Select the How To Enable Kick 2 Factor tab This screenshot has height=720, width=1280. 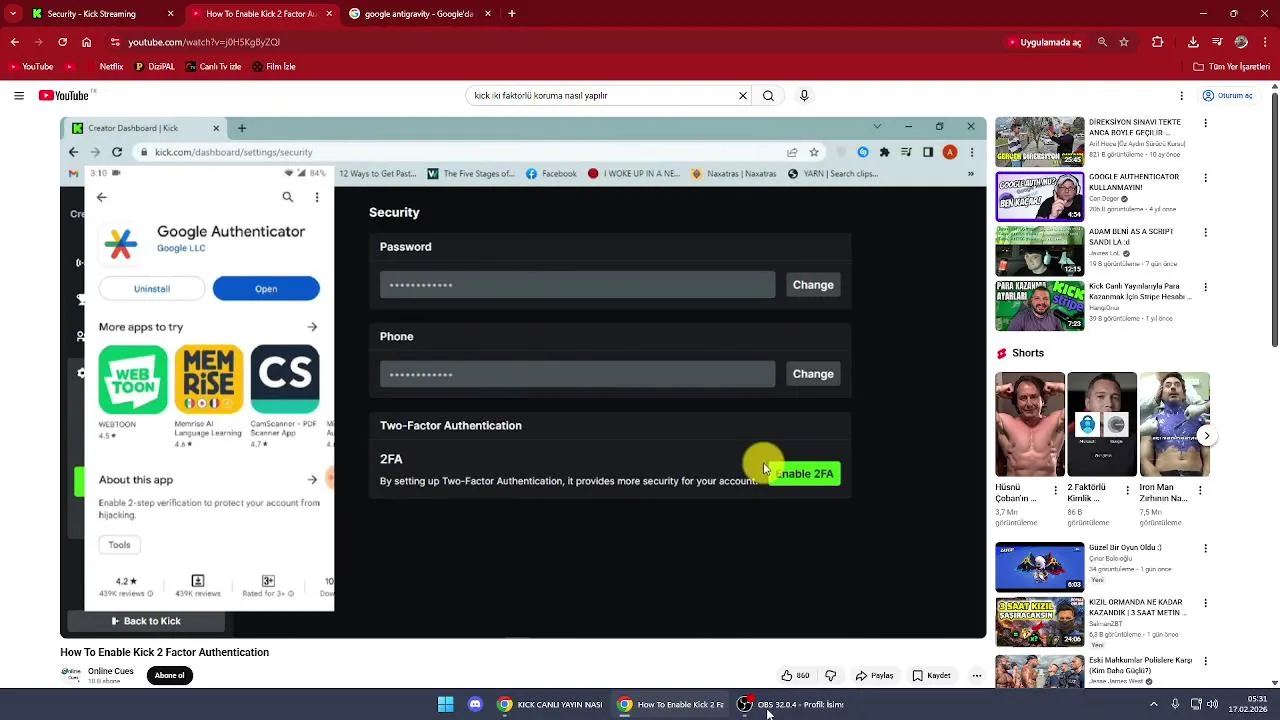point(260,14)
